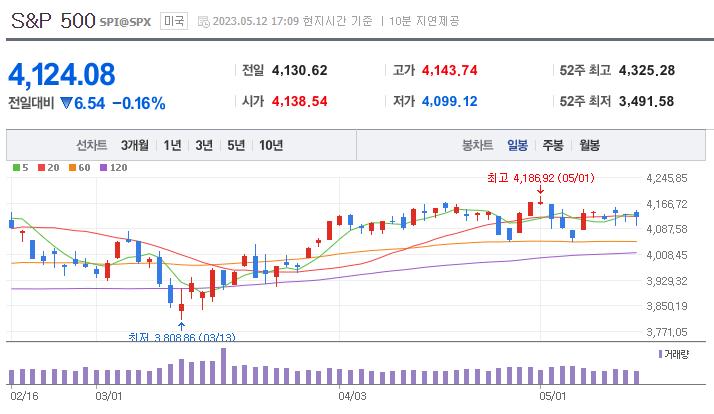714x414 pixels.
Task: Click the previous close value 4,130.62
Action: pos(299,71)
